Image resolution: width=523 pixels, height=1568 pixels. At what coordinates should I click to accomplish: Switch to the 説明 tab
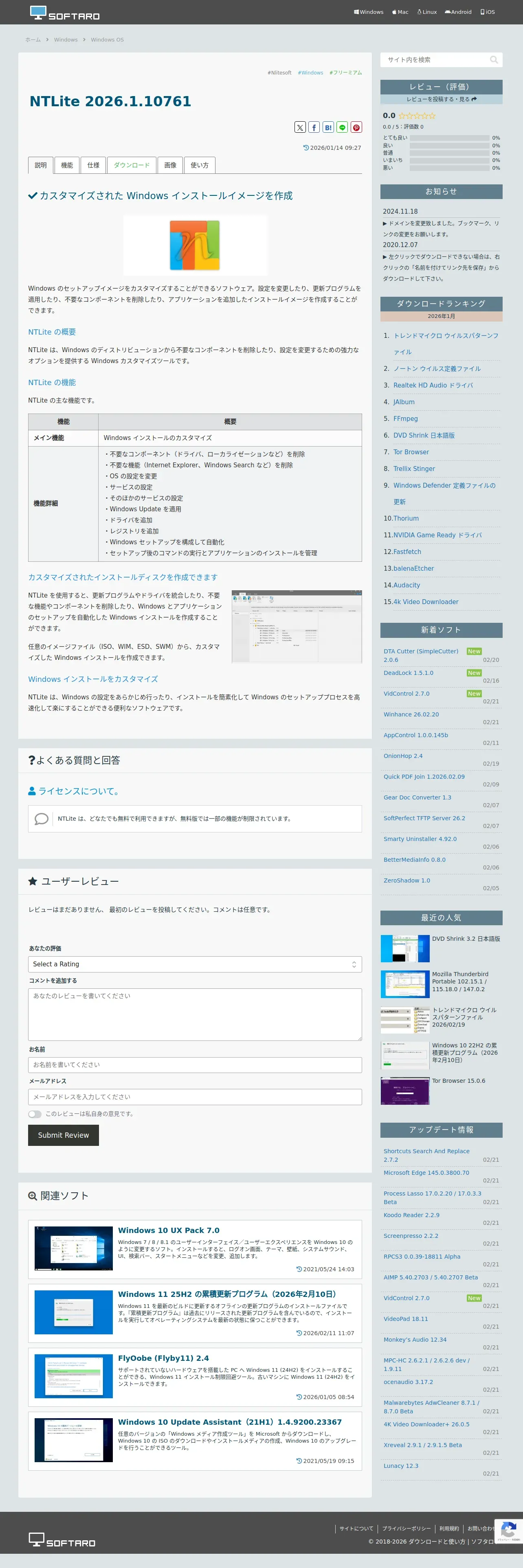click(x=41, y=165)
